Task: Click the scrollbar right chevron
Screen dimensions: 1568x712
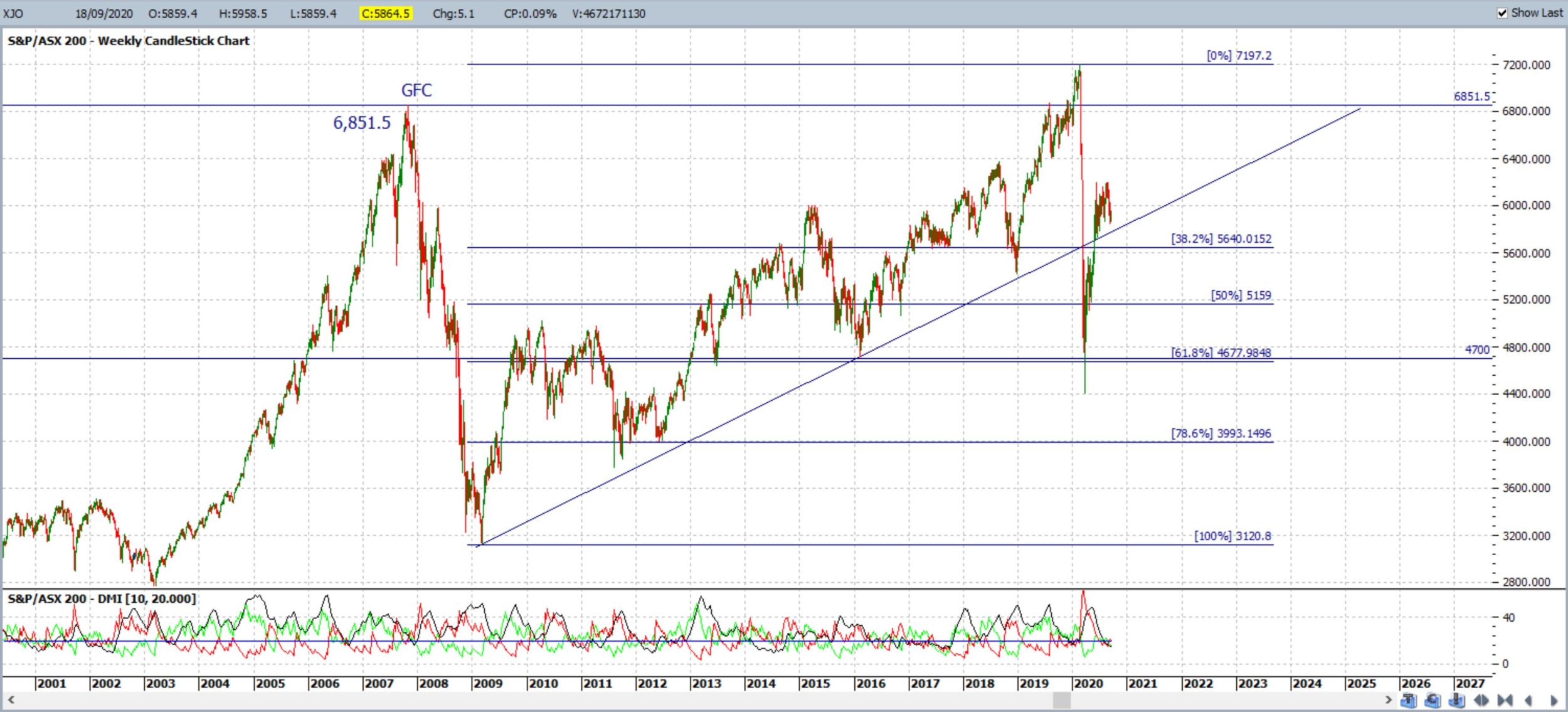Action: pyautogui.click(x=1389, y=699)
